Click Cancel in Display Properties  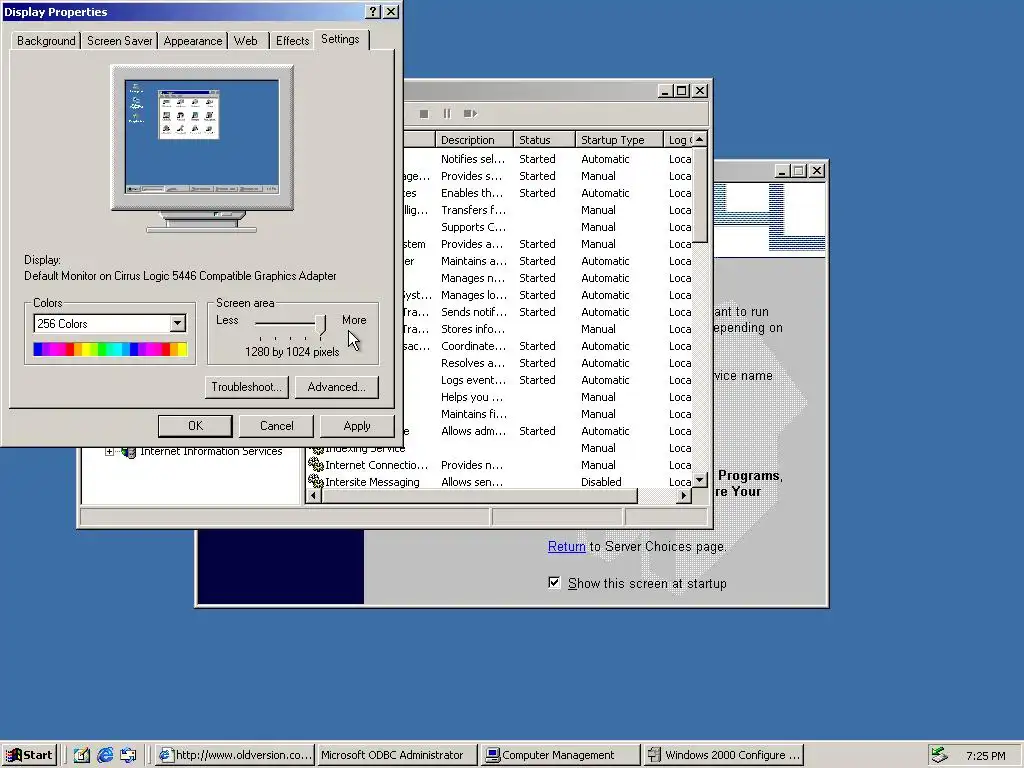[x=276, y=426]
